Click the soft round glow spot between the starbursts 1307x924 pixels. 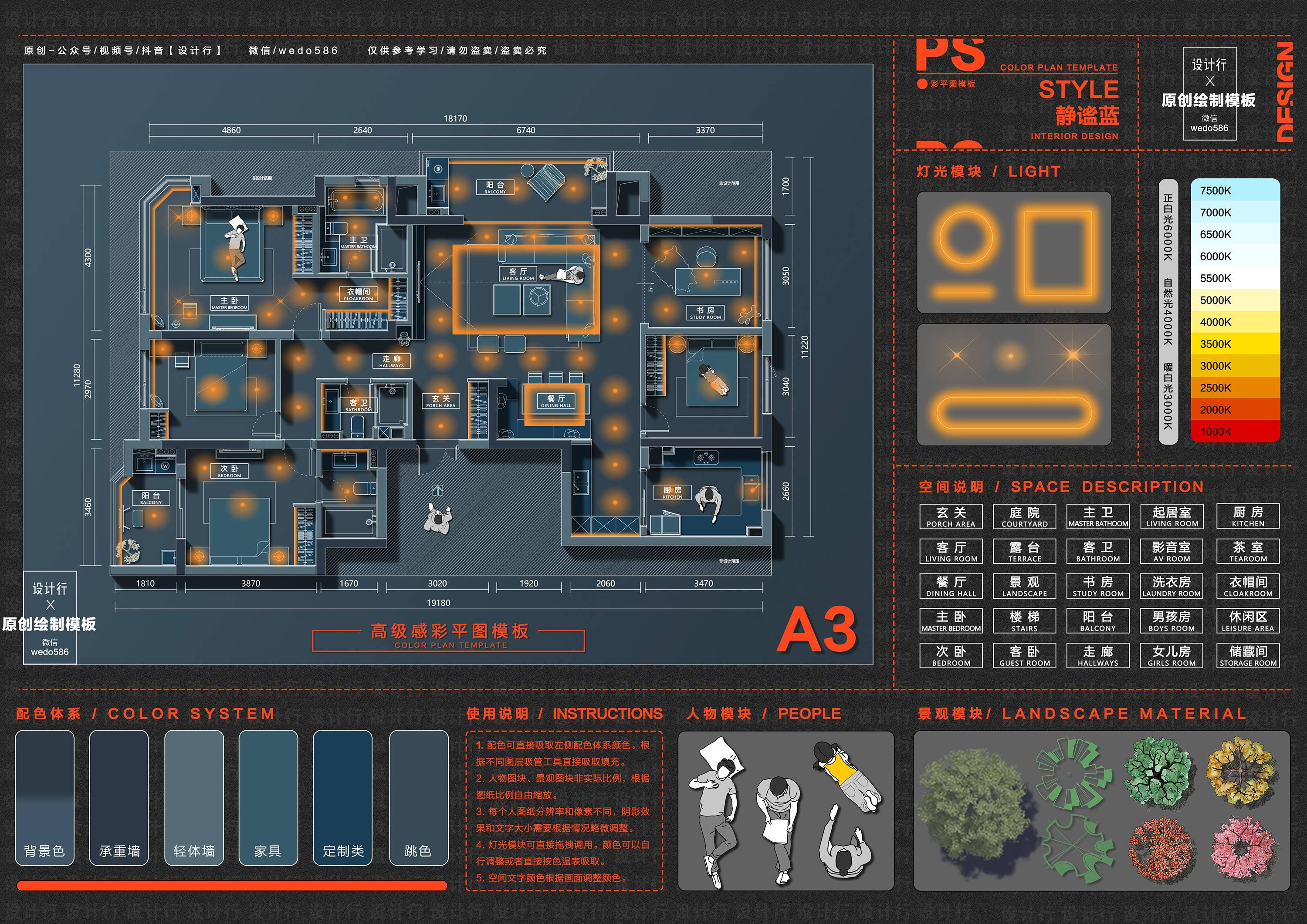point(1010,356)
